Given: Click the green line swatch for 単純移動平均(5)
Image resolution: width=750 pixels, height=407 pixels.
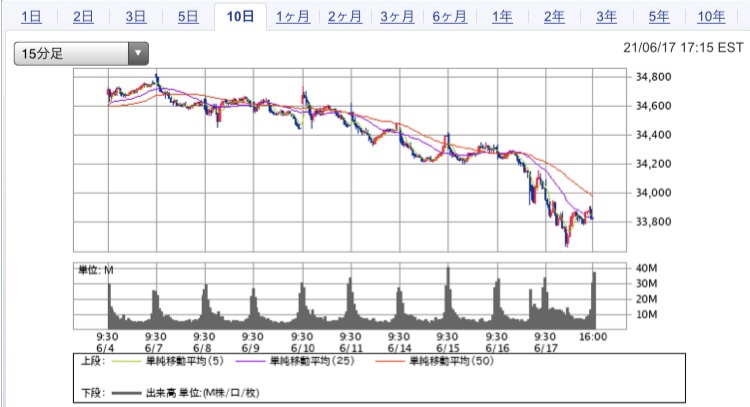Looking at the screenshot, I should point(127,361).
